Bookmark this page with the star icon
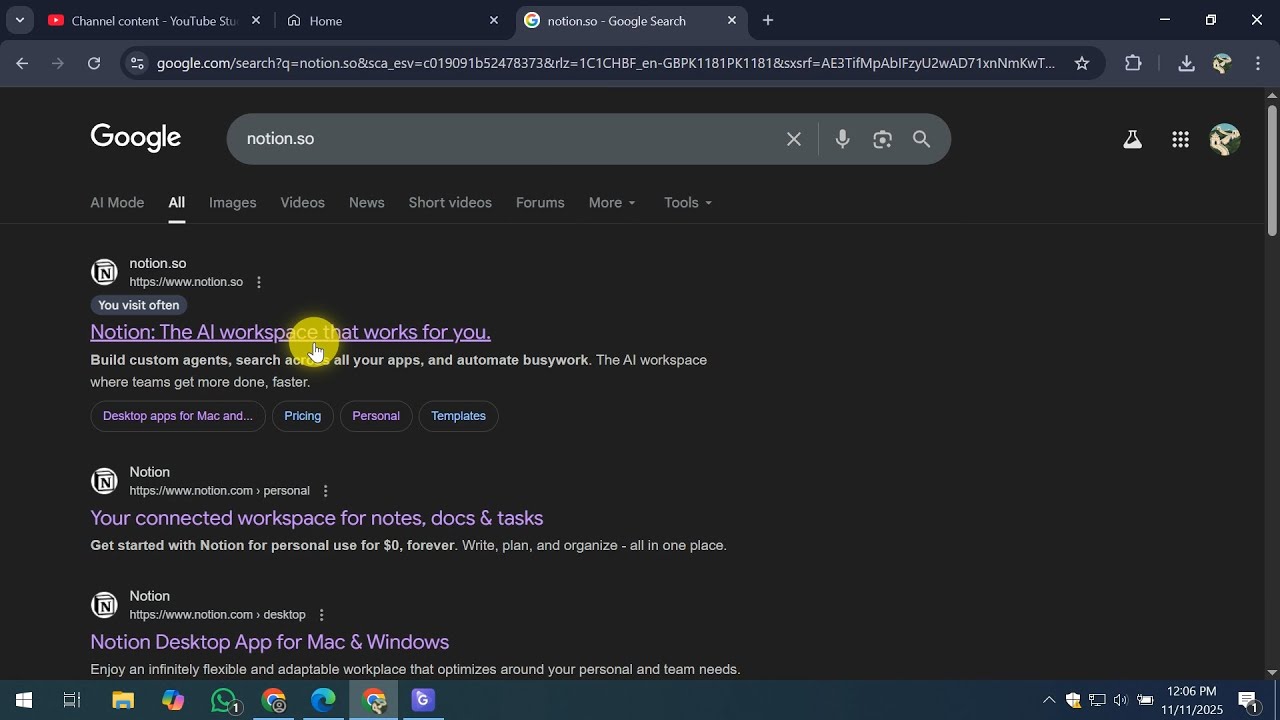 (1081, 63)
